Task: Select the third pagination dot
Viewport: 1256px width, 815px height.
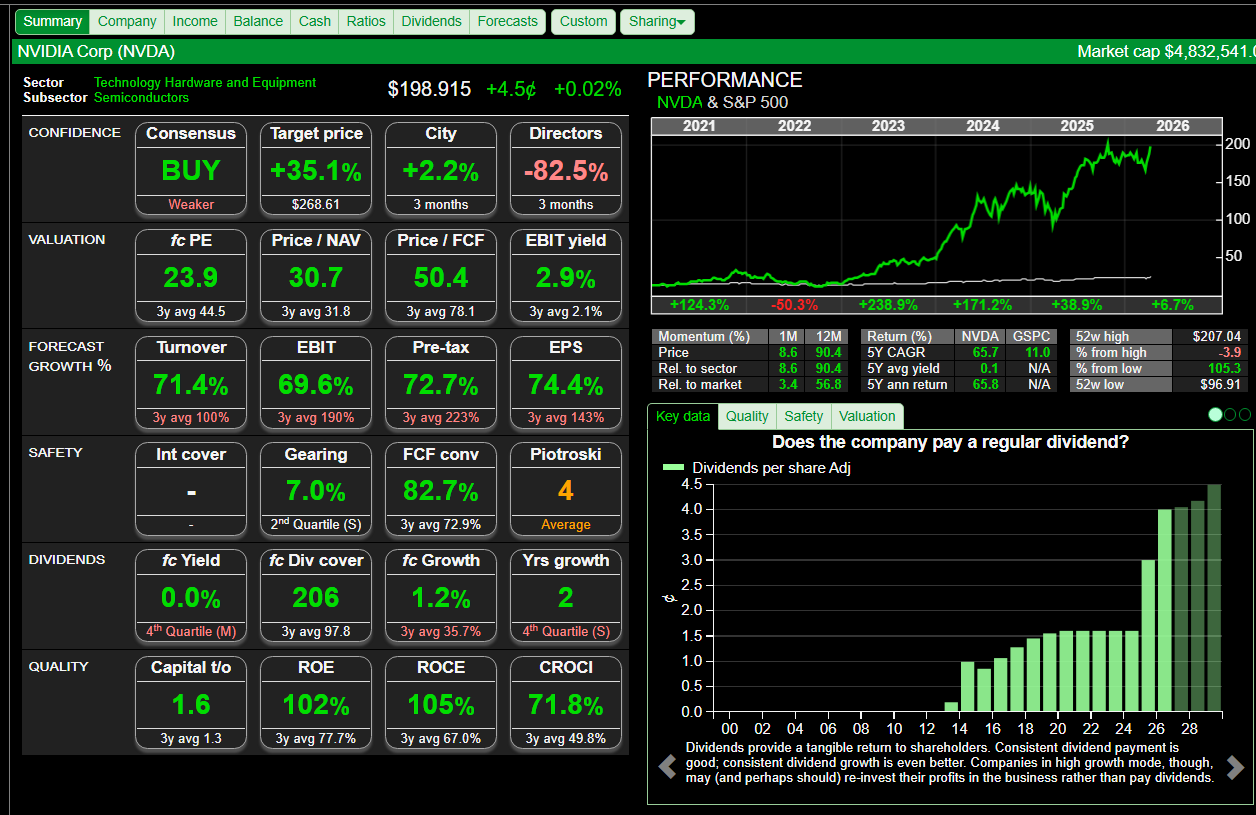Action: pos(1244,415)
